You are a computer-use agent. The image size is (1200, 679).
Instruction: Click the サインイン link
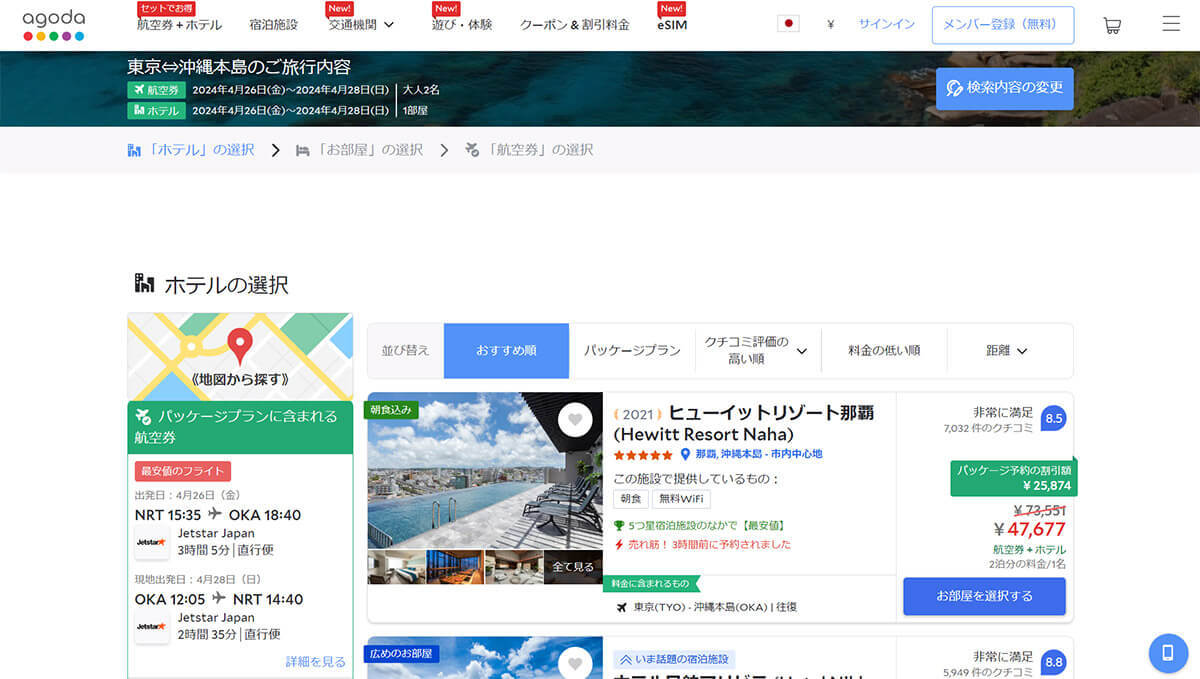pos(886,24)
